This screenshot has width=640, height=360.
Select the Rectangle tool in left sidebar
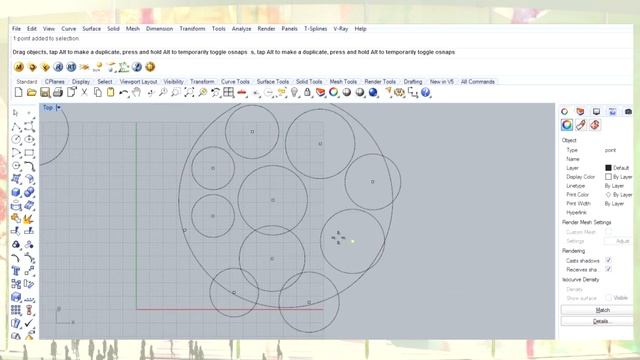[x=29, y=153]
